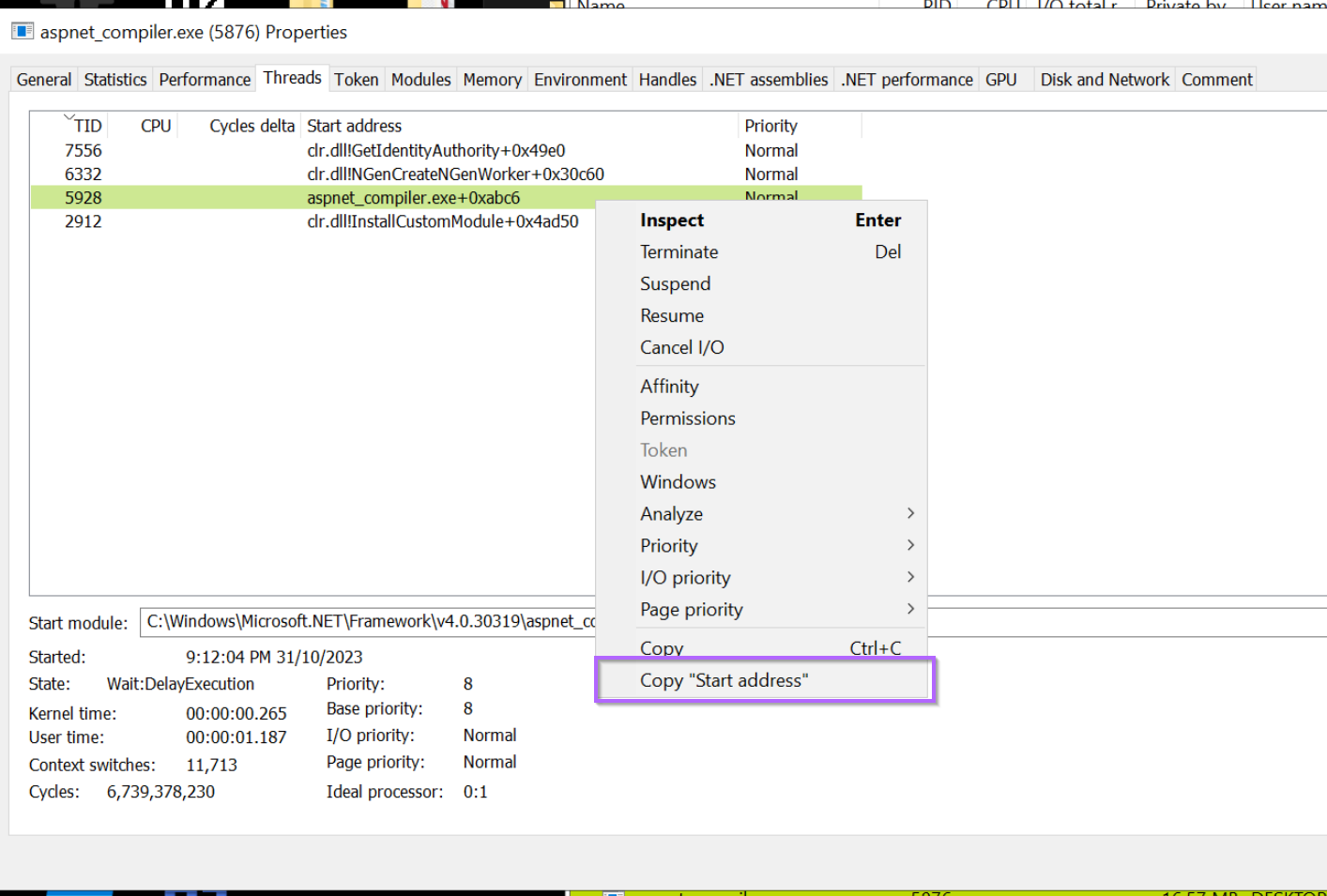Open the Comment tab
The width and height of the screenshot is (1327, 896).
click(x=1217, y=80)
